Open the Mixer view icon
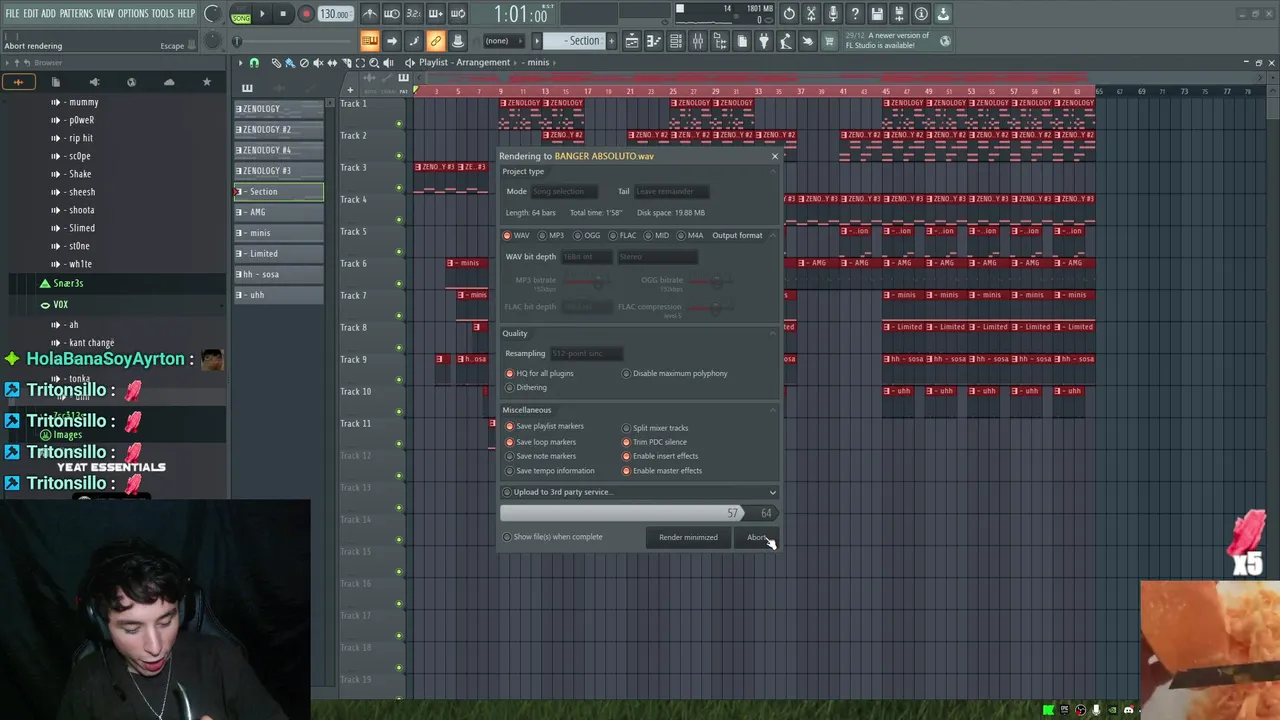Viewport: 1280px width, 720px height. coord(697,41)
